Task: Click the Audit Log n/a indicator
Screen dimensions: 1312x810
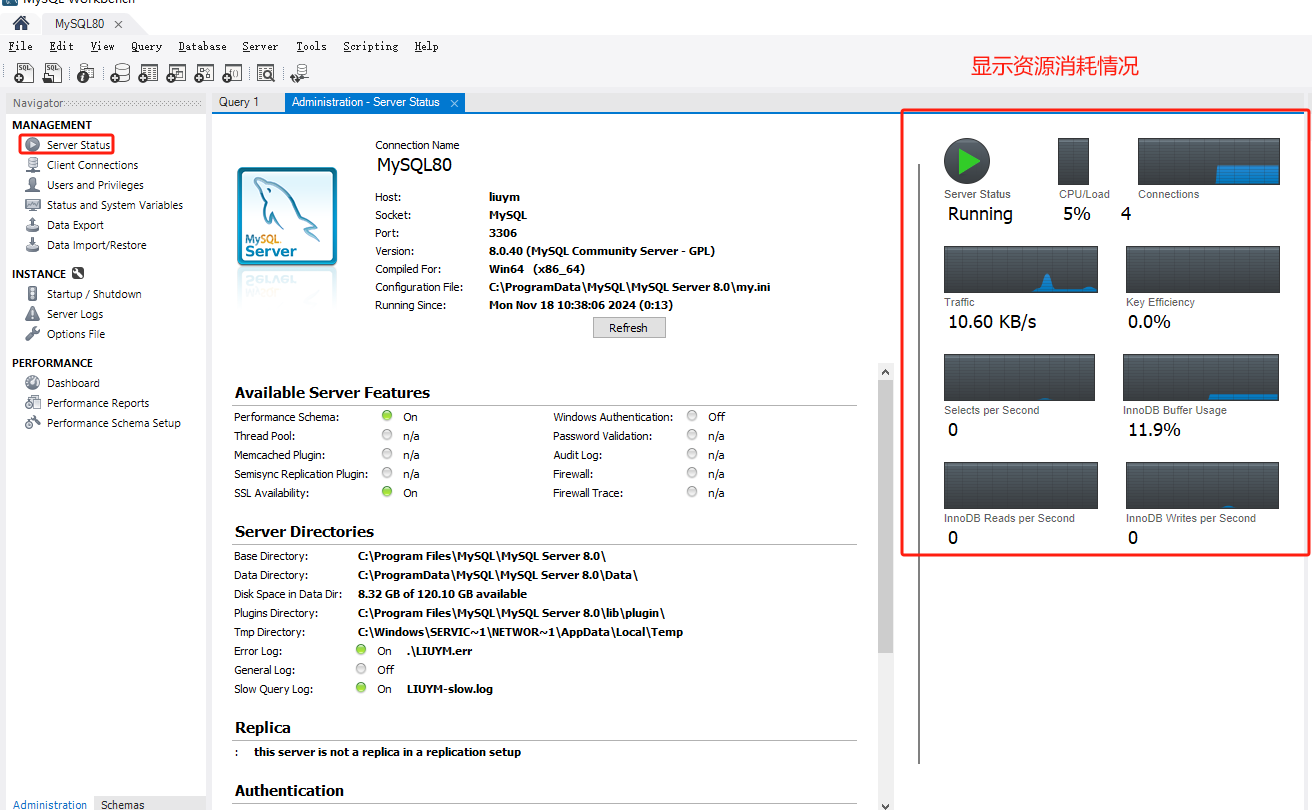Action: tap(693, 454)
